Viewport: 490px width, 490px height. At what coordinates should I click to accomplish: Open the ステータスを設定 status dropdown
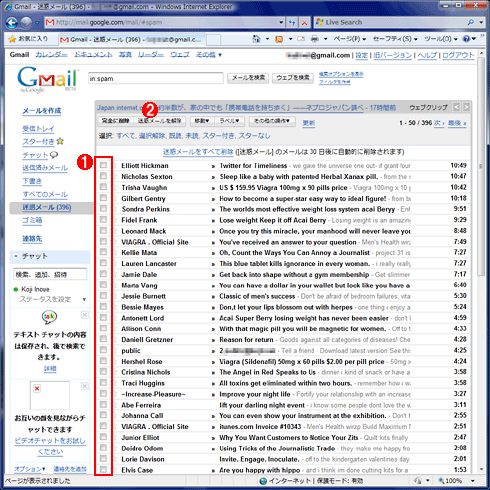[84, 299]
